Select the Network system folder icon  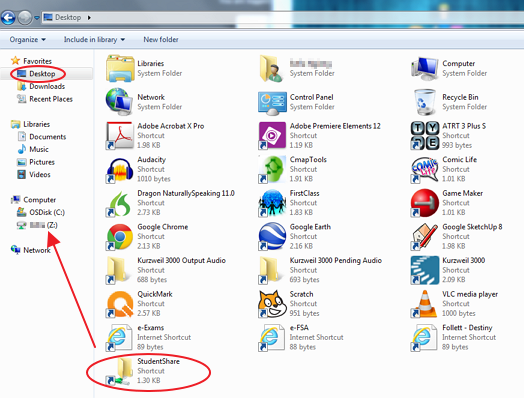point(119,102)
